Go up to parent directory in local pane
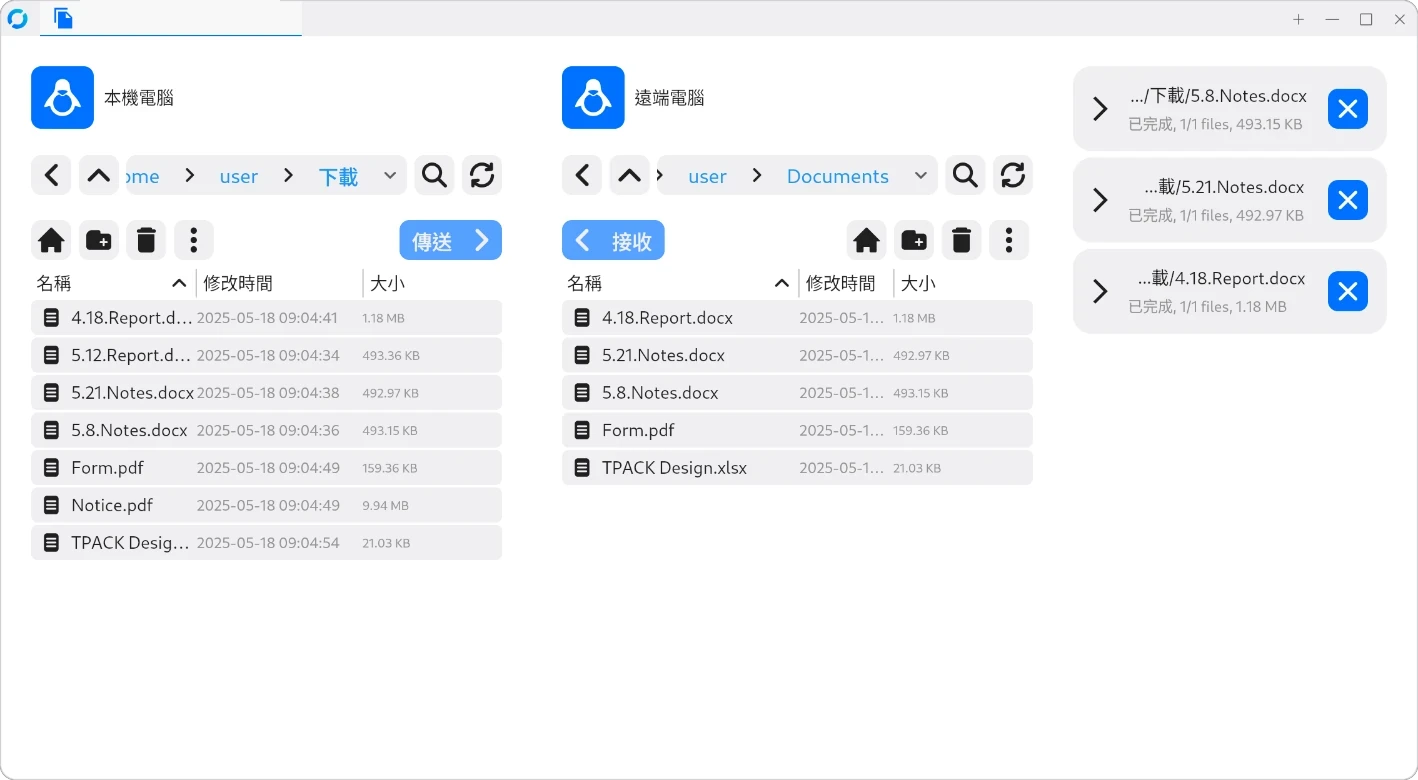 pyautogui.click(x=98, y=176)
